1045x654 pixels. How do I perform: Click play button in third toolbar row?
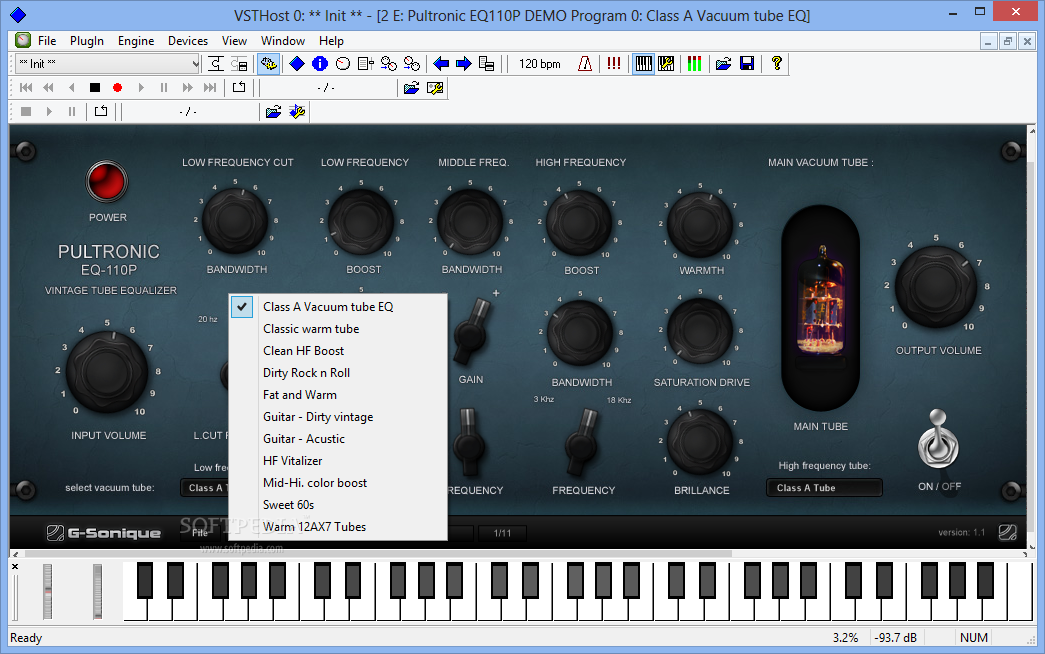[x=49, y=111]
